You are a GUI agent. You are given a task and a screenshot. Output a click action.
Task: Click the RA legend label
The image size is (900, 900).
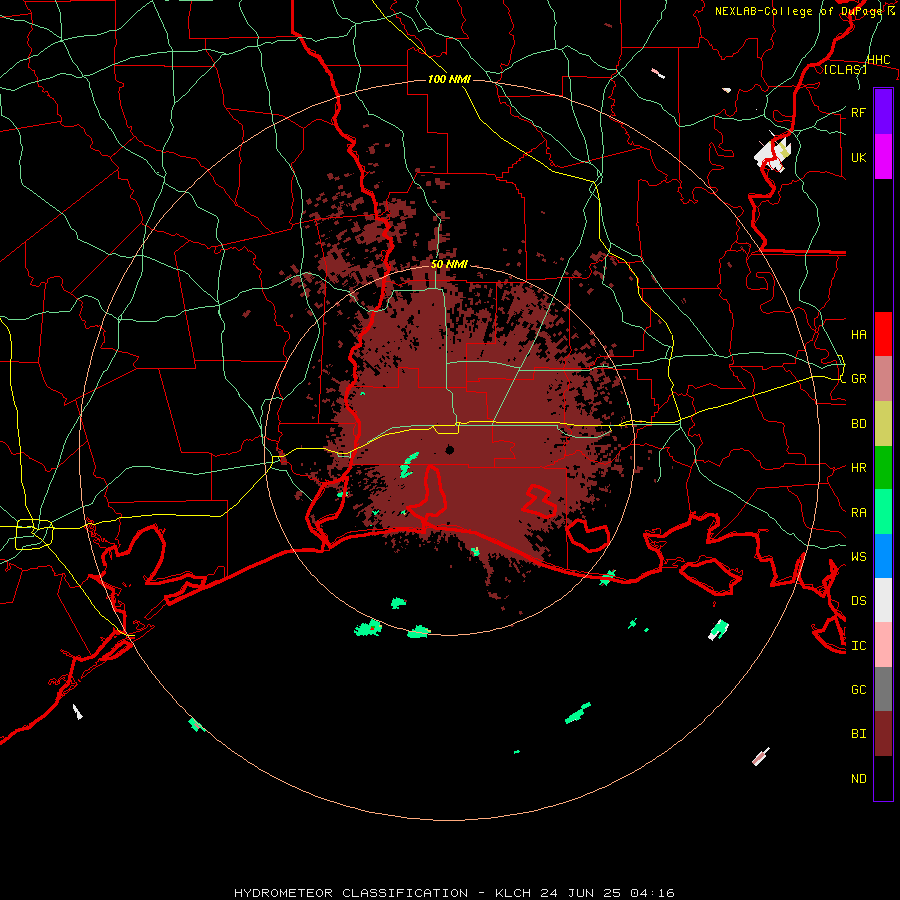(858, 512)
